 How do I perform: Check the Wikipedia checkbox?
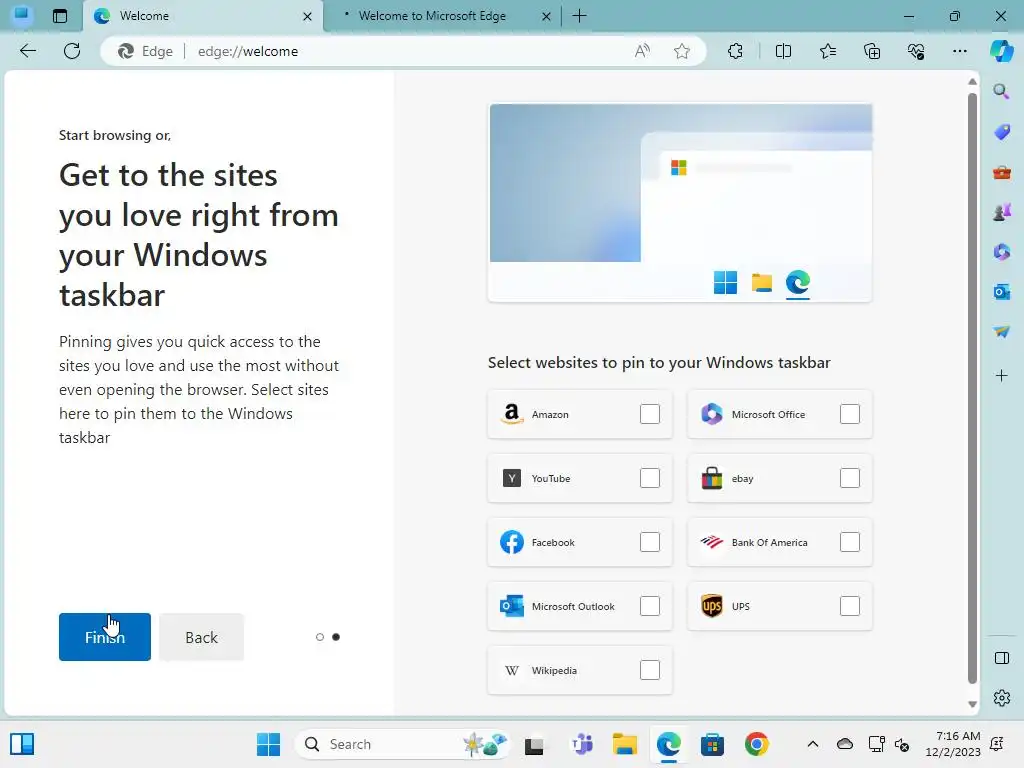(650, 669)
